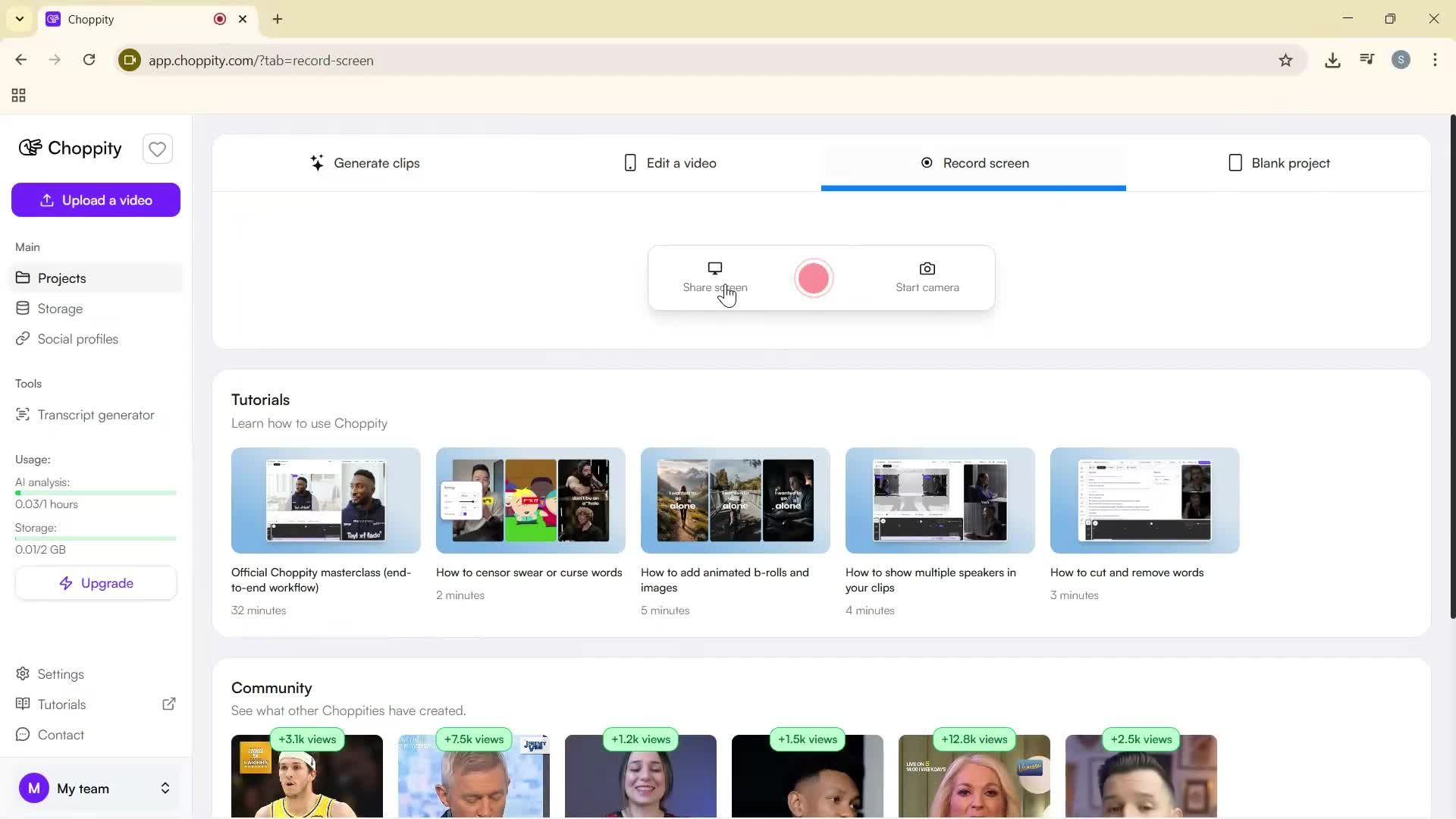Open the Chrome three-dot menu
The width and height of the screenshot is (1456, 819).
click(x=1435, y=60)
